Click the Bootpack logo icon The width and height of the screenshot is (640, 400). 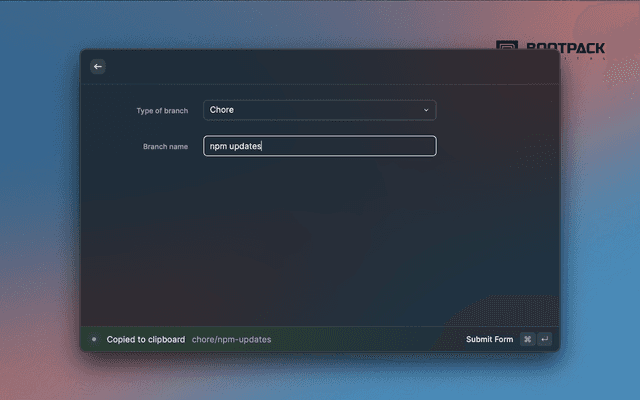pyautogui.click(x=508, y=45)
